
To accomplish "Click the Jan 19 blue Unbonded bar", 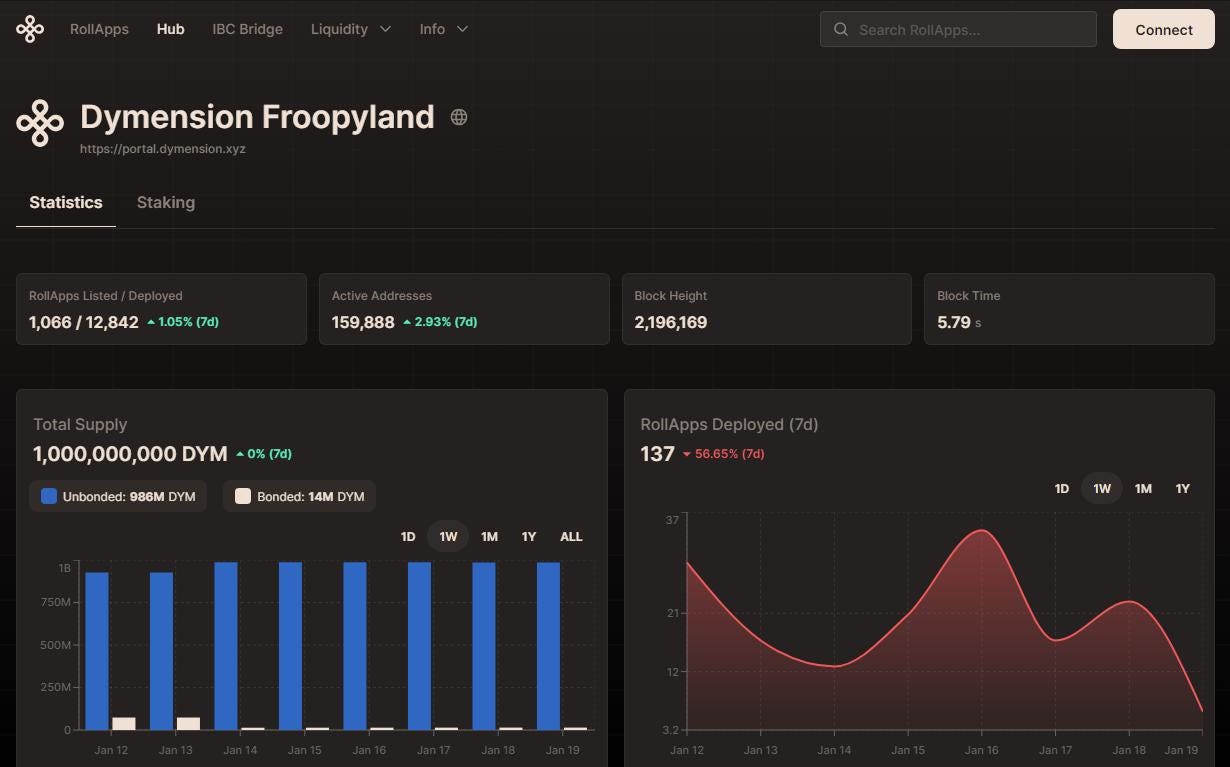I will click(548, 646).
